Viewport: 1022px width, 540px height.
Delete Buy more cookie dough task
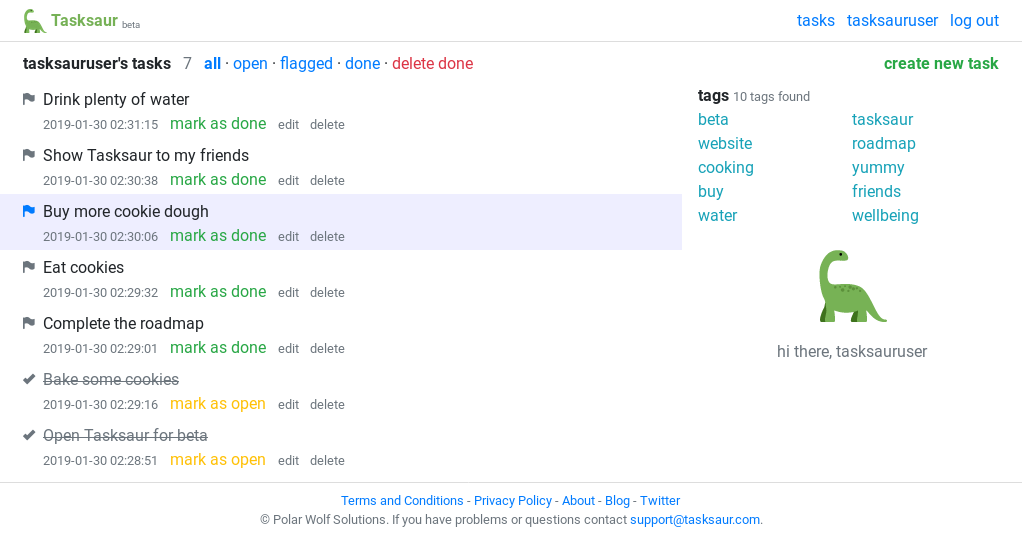pyautogui.click(x=327, y=237)
